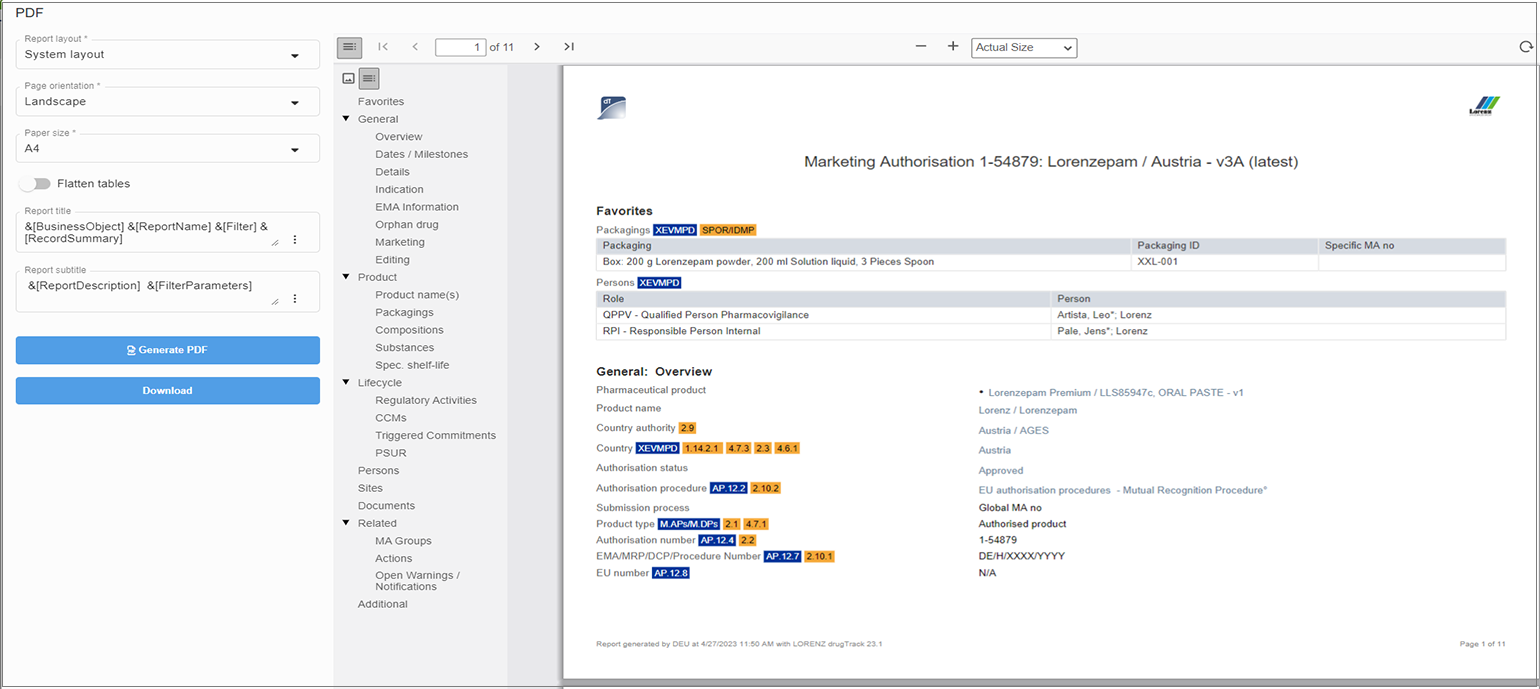This screenshot has width=1540, height=689.
Task: Collapse the Product outline section
Action: pos(345,277)
